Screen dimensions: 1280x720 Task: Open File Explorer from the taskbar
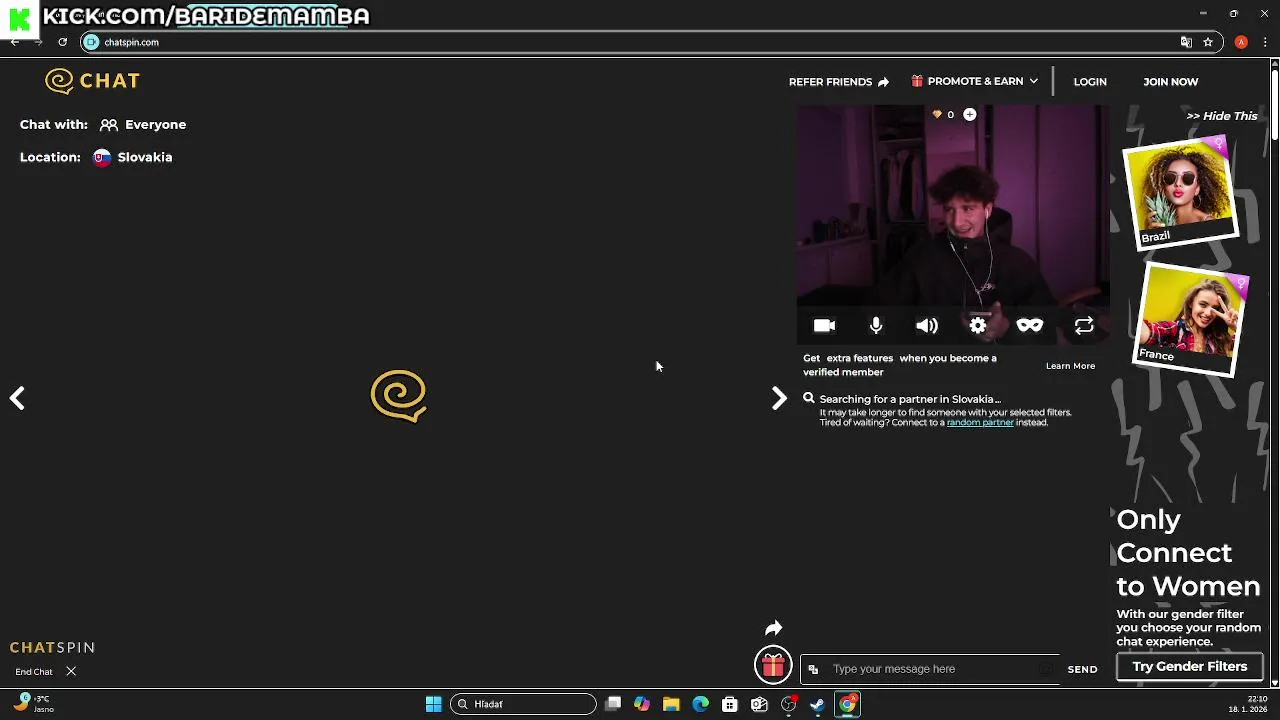[x=671, y=704]
